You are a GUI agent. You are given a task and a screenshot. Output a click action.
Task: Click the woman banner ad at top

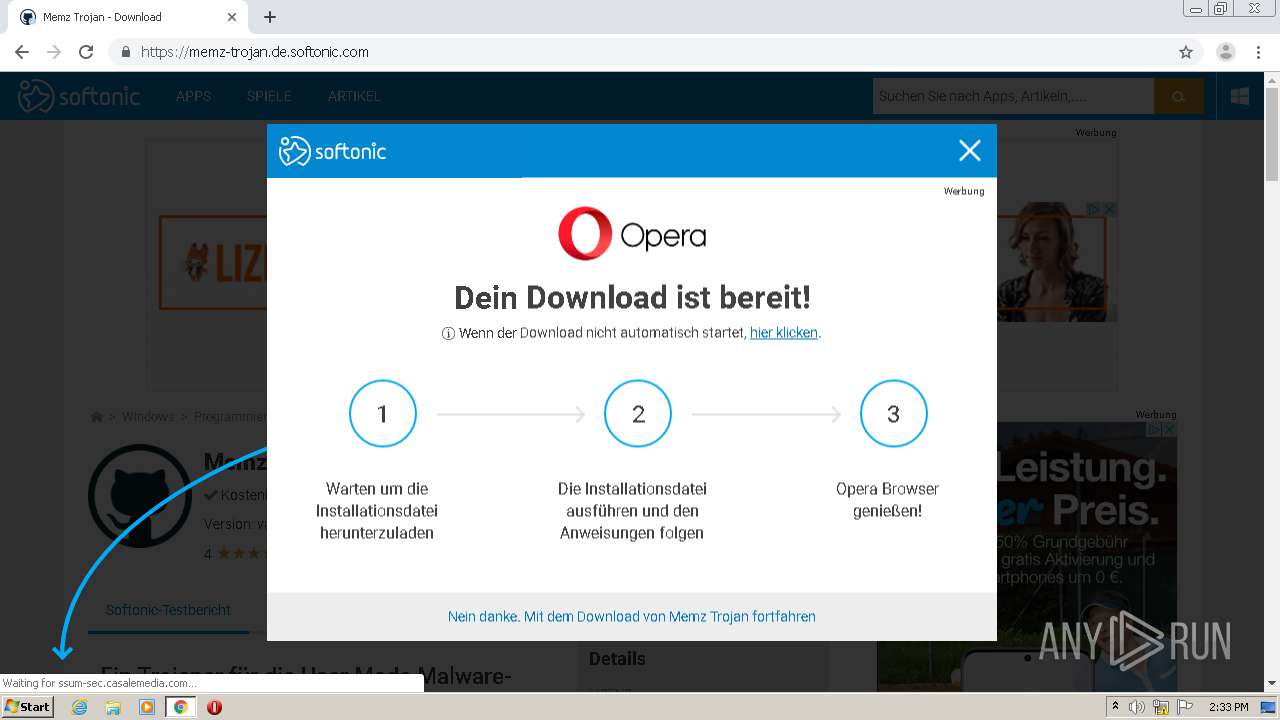pyautogui.click(x=1057, y=262)
